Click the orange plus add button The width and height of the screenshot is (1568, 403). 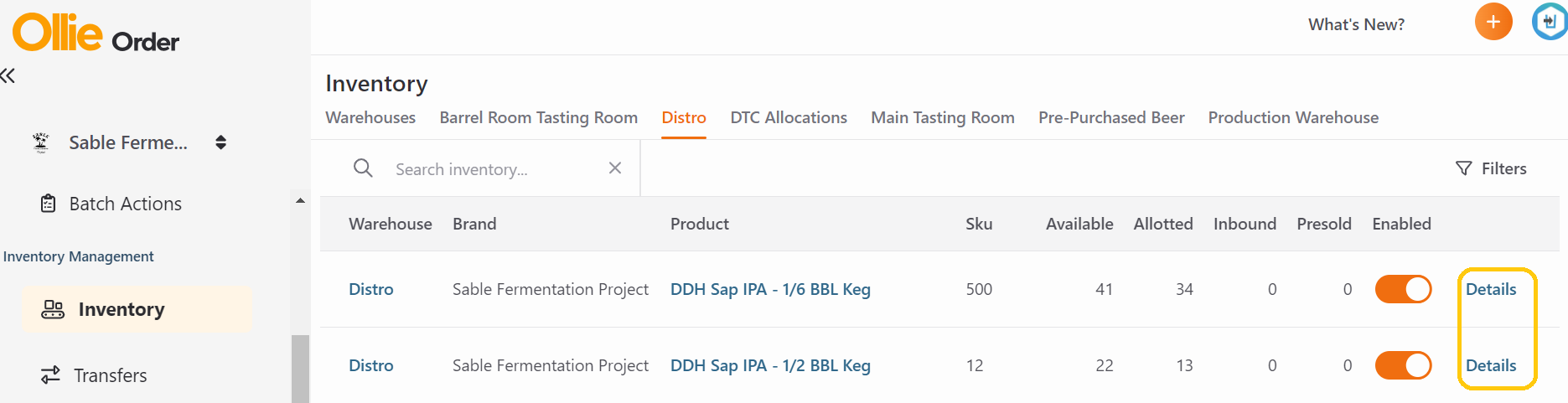1493,22
